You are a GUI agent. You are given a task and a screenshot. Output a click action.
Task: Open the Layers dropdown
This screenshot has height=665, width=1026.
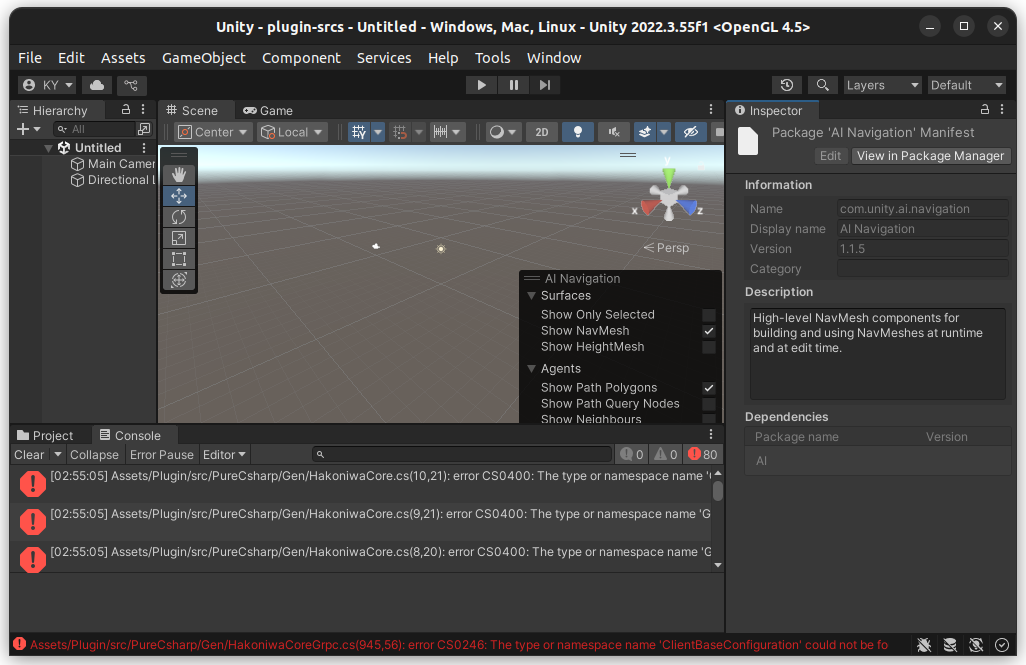(x=882, y=85)
